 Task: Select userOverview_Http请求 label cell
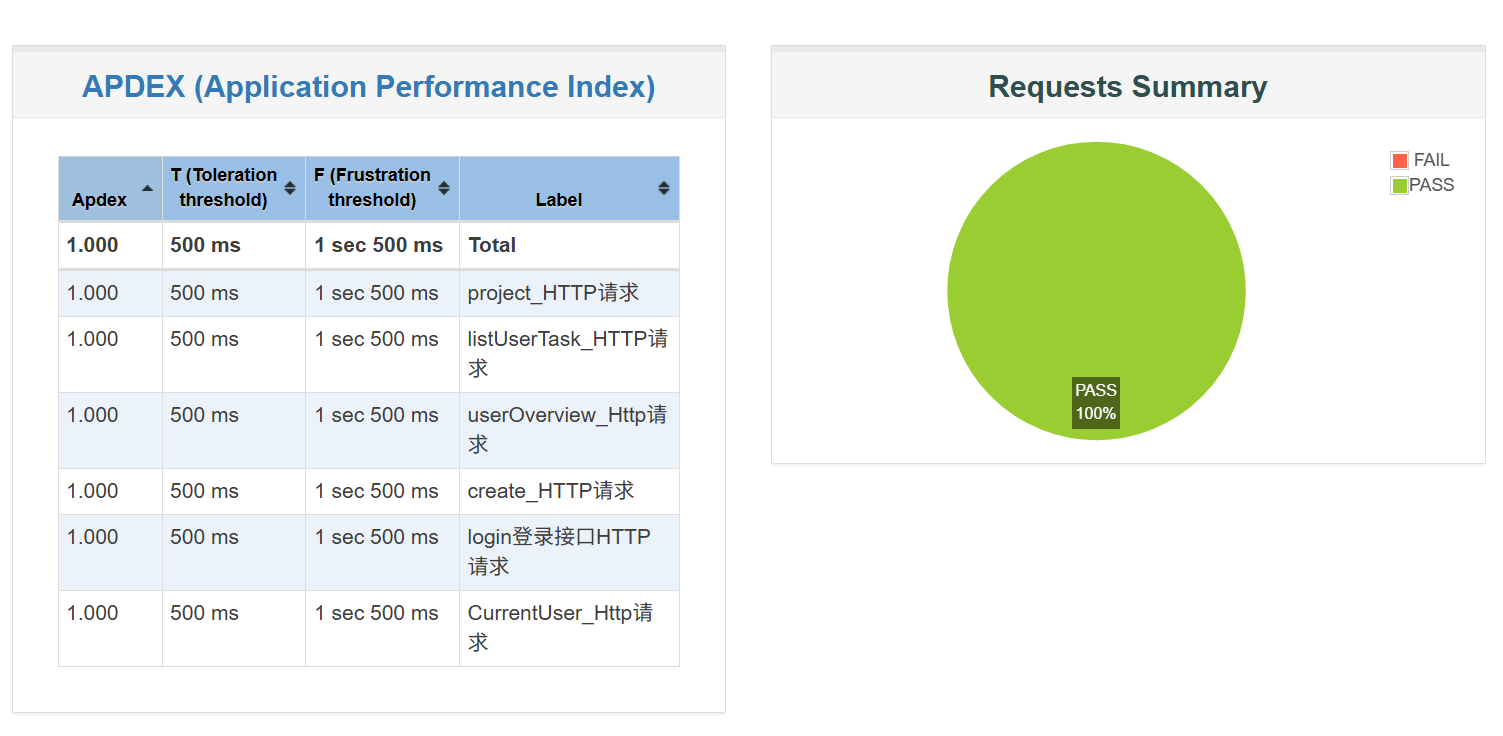click(569, 430)
